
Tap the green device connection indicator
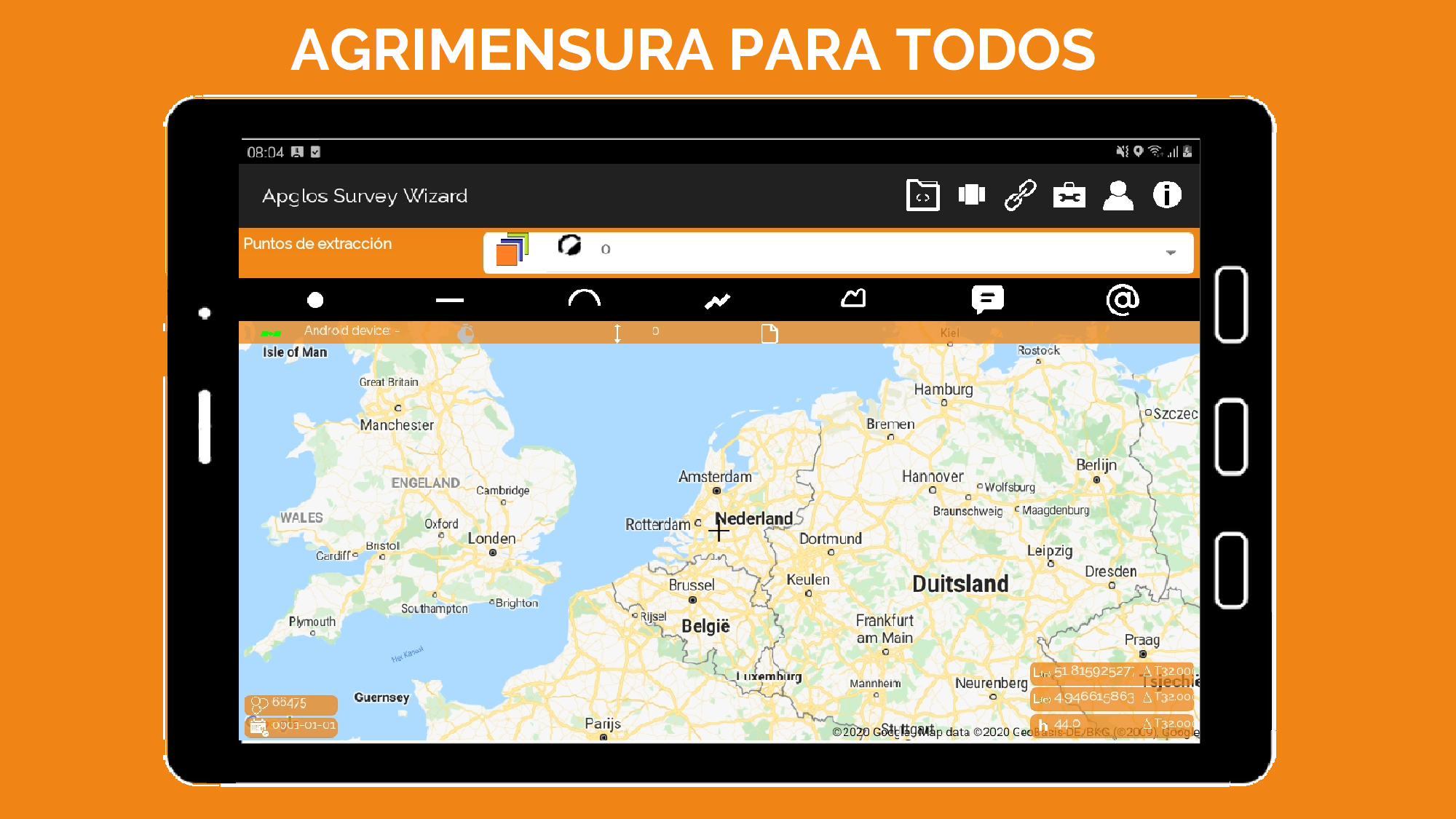[x=271, y=333]
